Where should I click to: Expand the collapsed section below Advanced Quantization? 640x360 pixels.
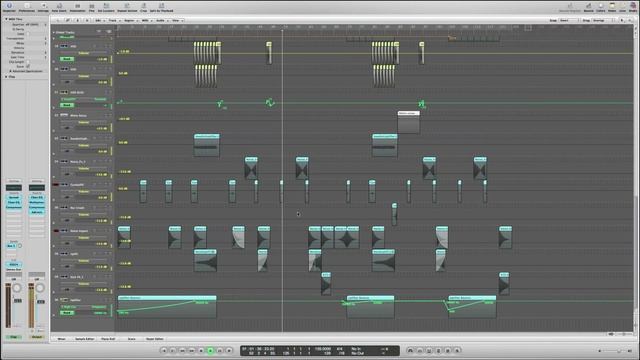point(6,76)
